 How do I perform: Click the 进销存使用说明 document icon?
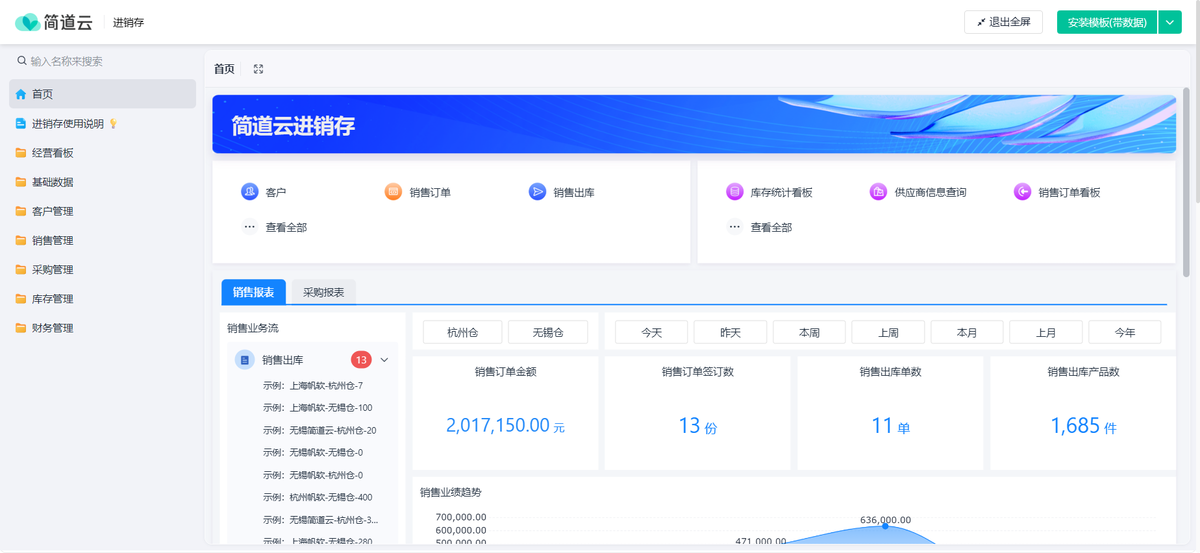(21, 124)
